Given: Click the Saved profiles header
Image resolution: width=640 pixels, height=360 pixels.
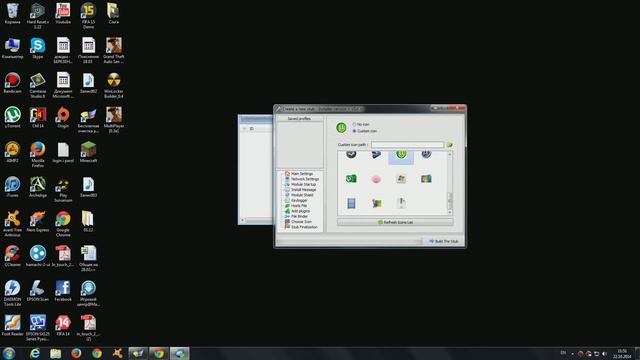Looking at the screenshot, I should click(300, 119).
